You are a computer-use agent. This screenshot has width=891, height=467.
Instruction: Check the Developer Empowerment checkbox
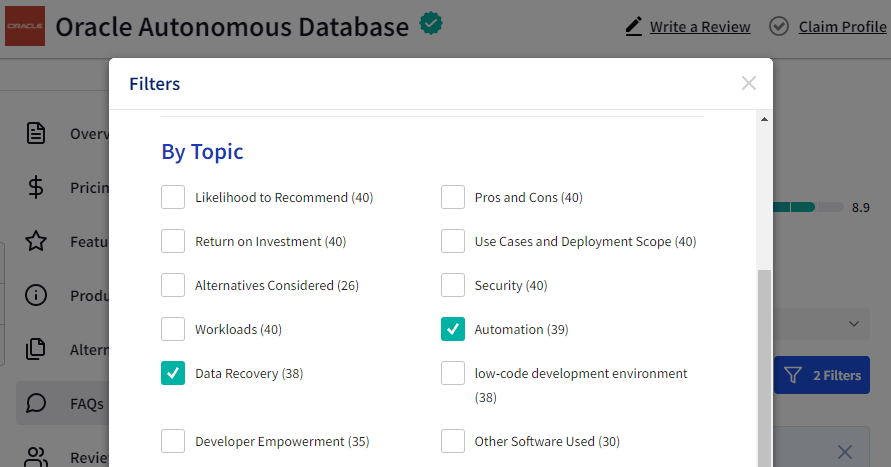click(173, 441)
